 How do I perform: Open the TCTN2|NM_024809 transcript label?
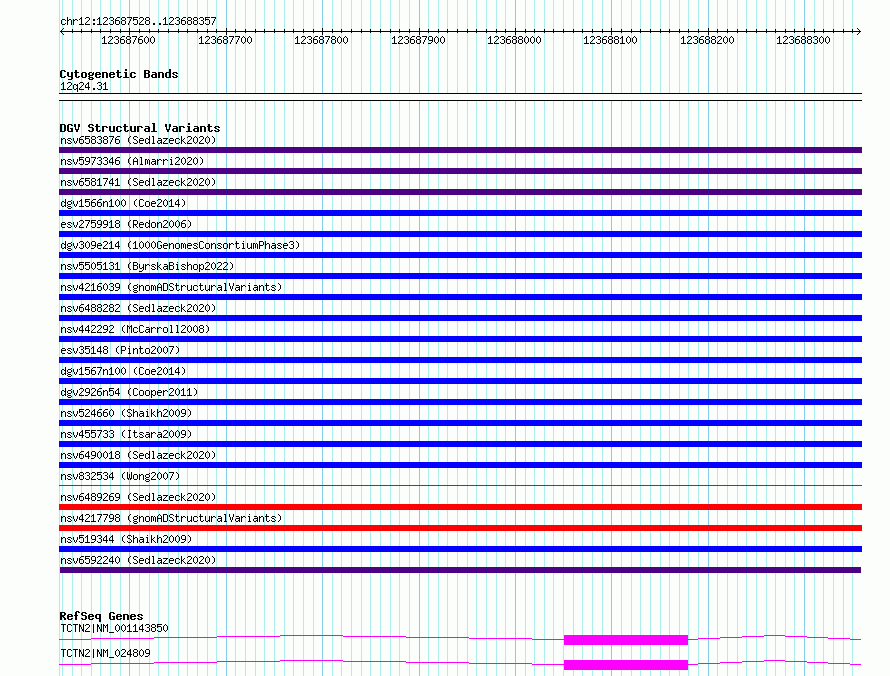(105, 653)
